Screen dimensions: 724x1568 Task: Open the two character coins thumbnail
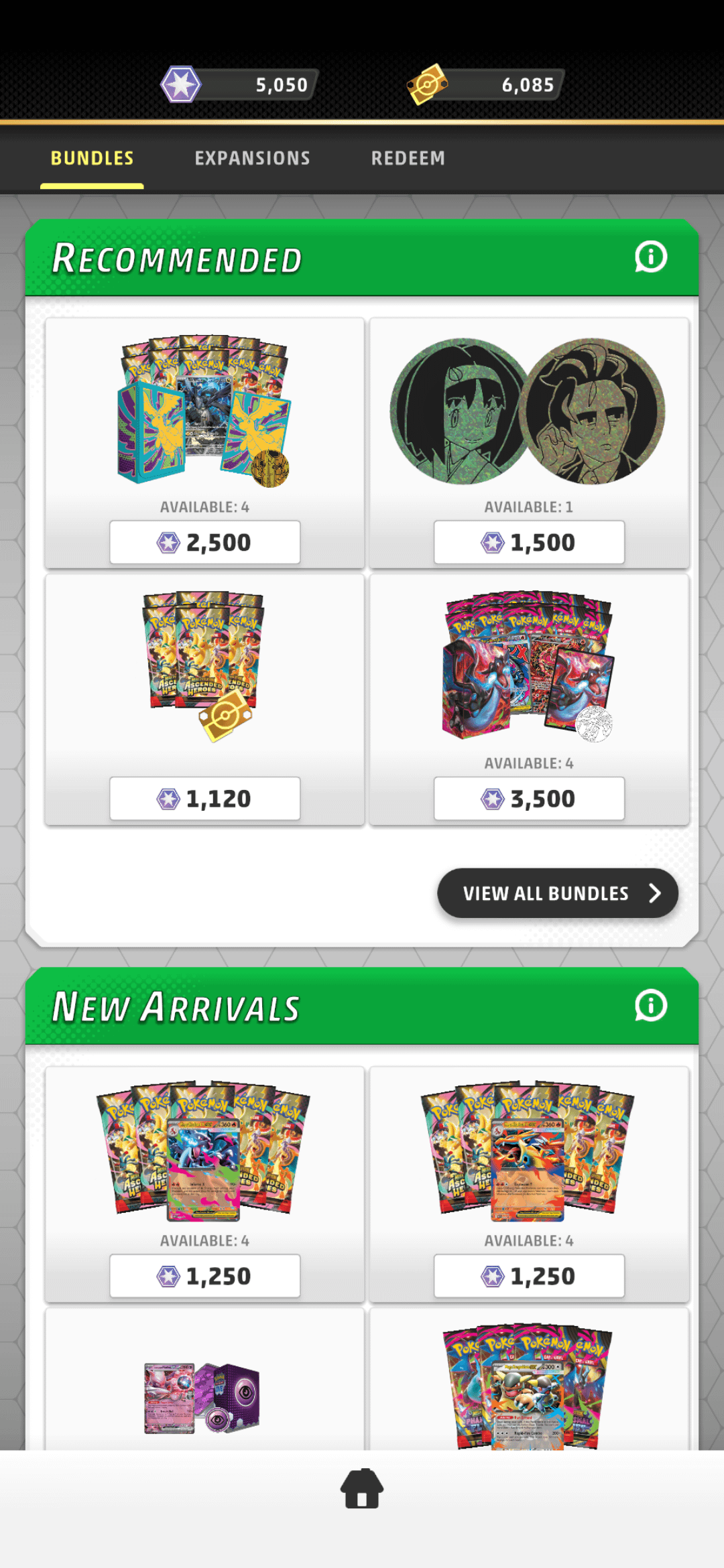coord(528,411)
